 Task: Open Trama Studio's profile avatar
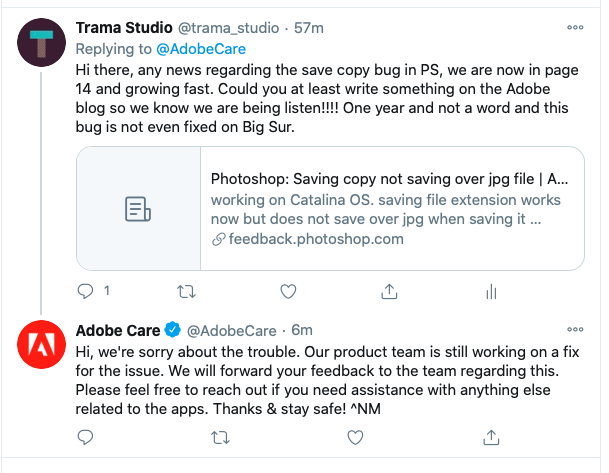pos(42,42)
